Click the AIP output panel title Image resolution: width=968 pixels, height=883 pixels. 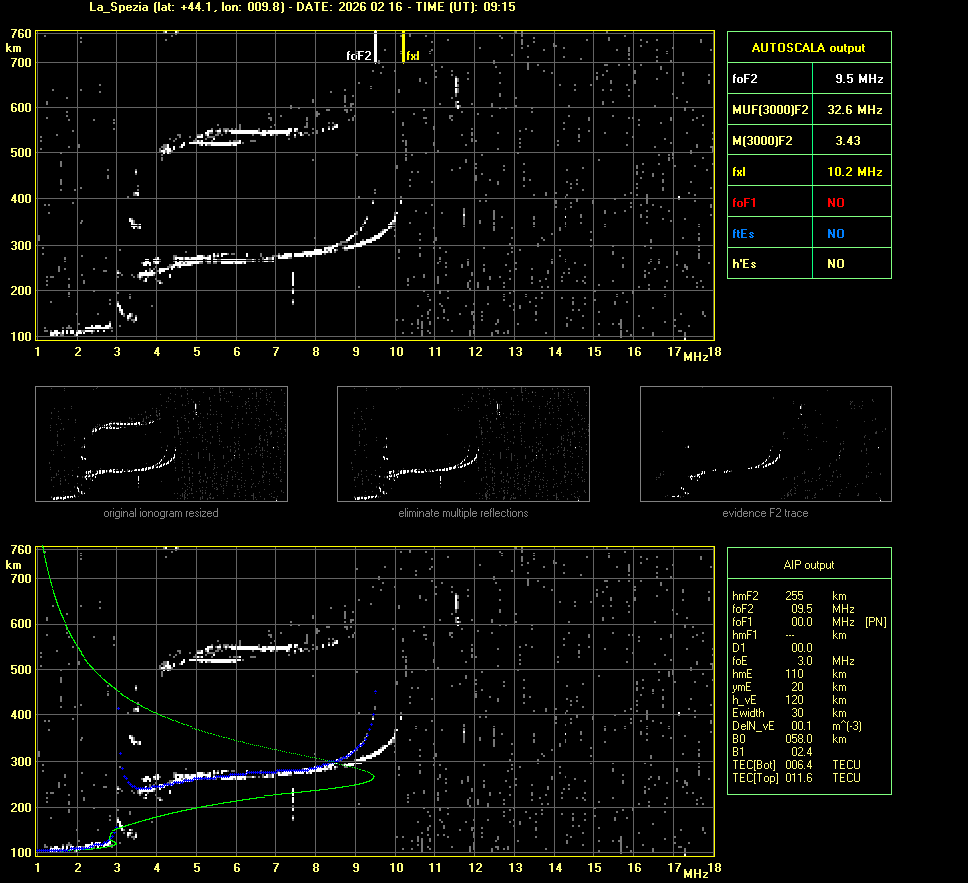(x=808, y=565)
